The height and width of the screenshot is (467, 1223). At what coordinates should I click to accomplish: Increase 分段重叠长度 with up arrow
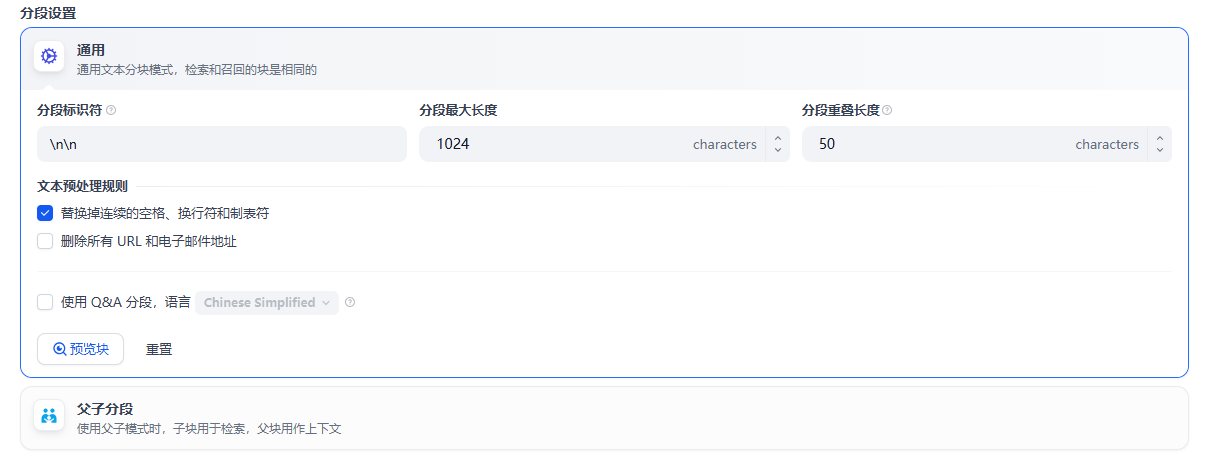1160,137
